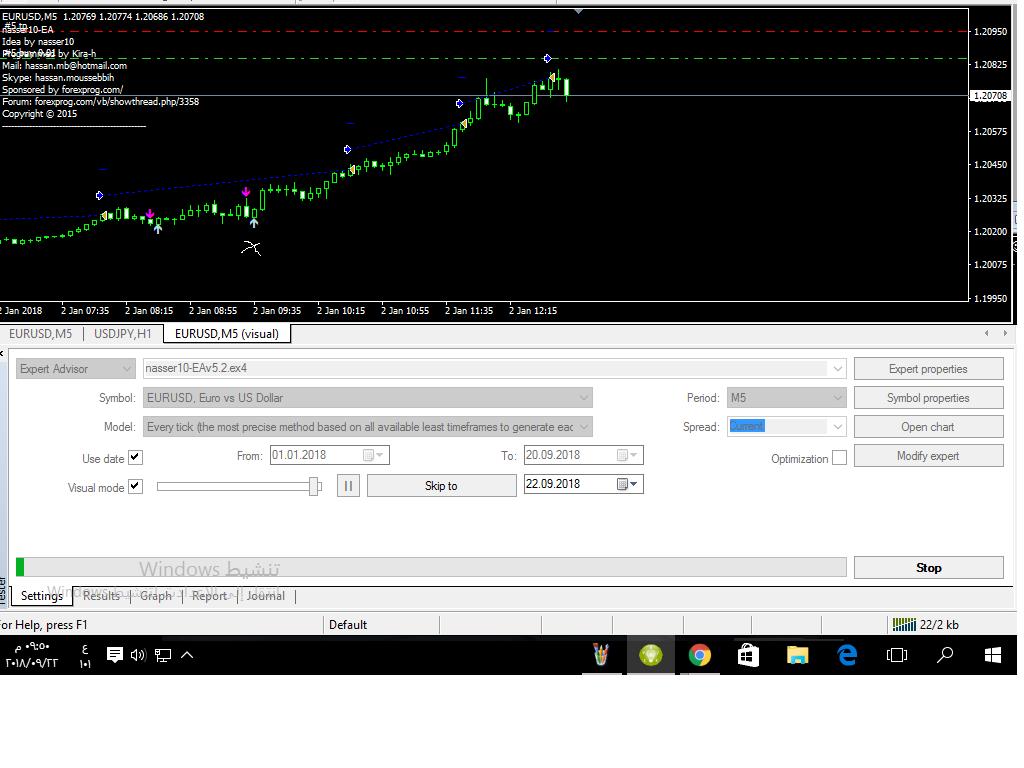Show hidden system tray icons
1024x768 pixels.
pyautogui.click(x=187, y=654)
